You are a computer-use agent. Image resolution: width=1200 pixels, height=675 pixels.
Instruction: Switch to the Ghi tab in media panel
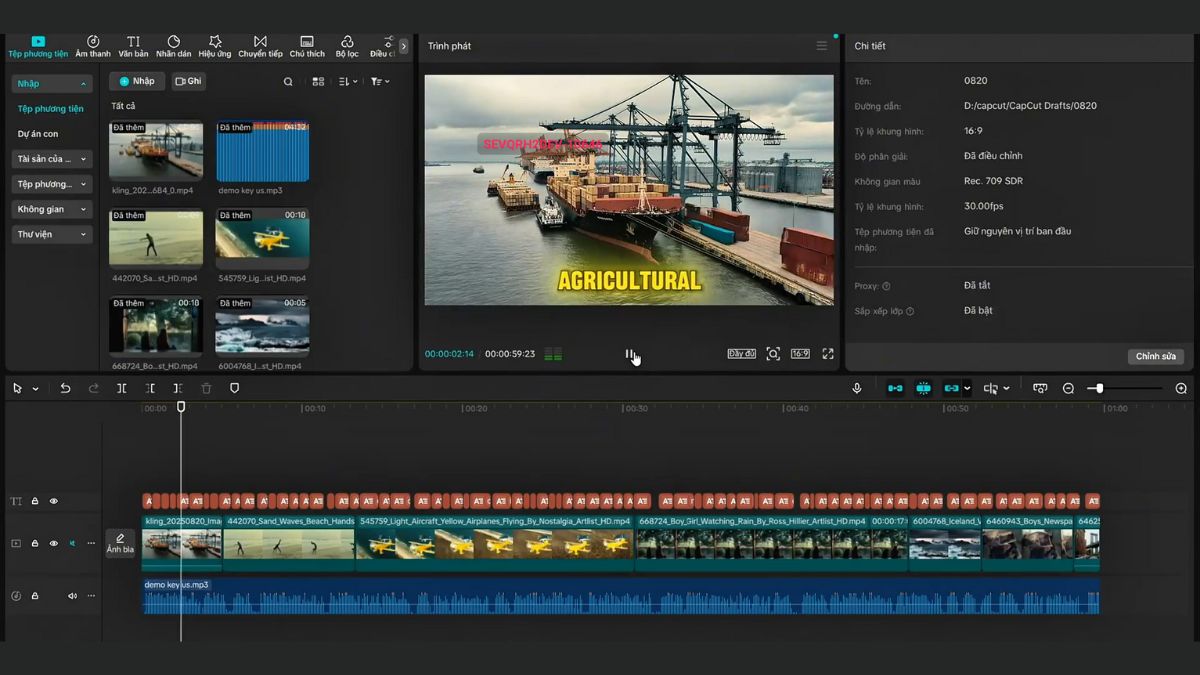(189, 81)
